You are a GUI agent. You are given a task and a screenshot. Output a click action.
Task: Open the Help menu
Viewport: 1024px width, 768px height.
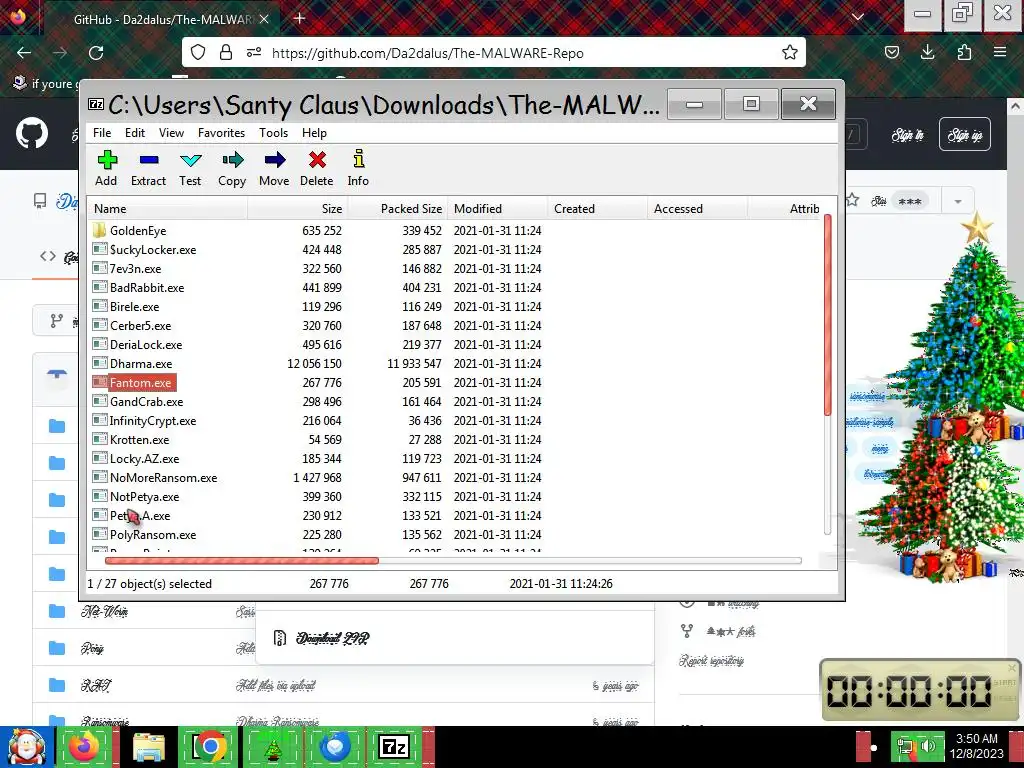pyautogui.click(x=314, y=133)
